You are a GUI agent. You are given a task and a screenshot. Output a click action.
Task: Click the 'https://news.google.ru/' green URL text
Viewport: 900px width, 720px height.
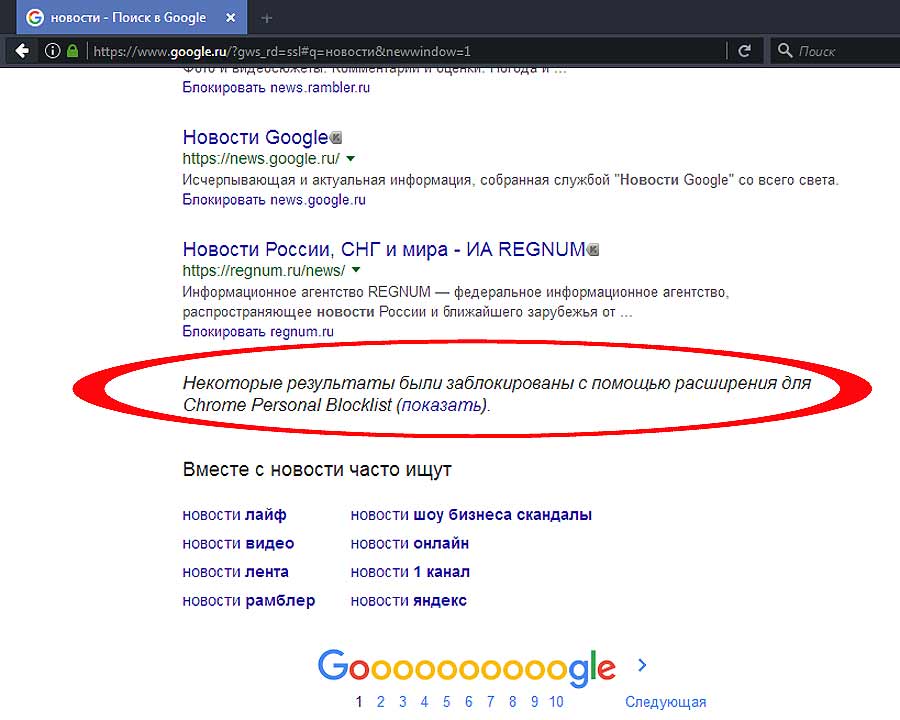[x=261, y=158]
